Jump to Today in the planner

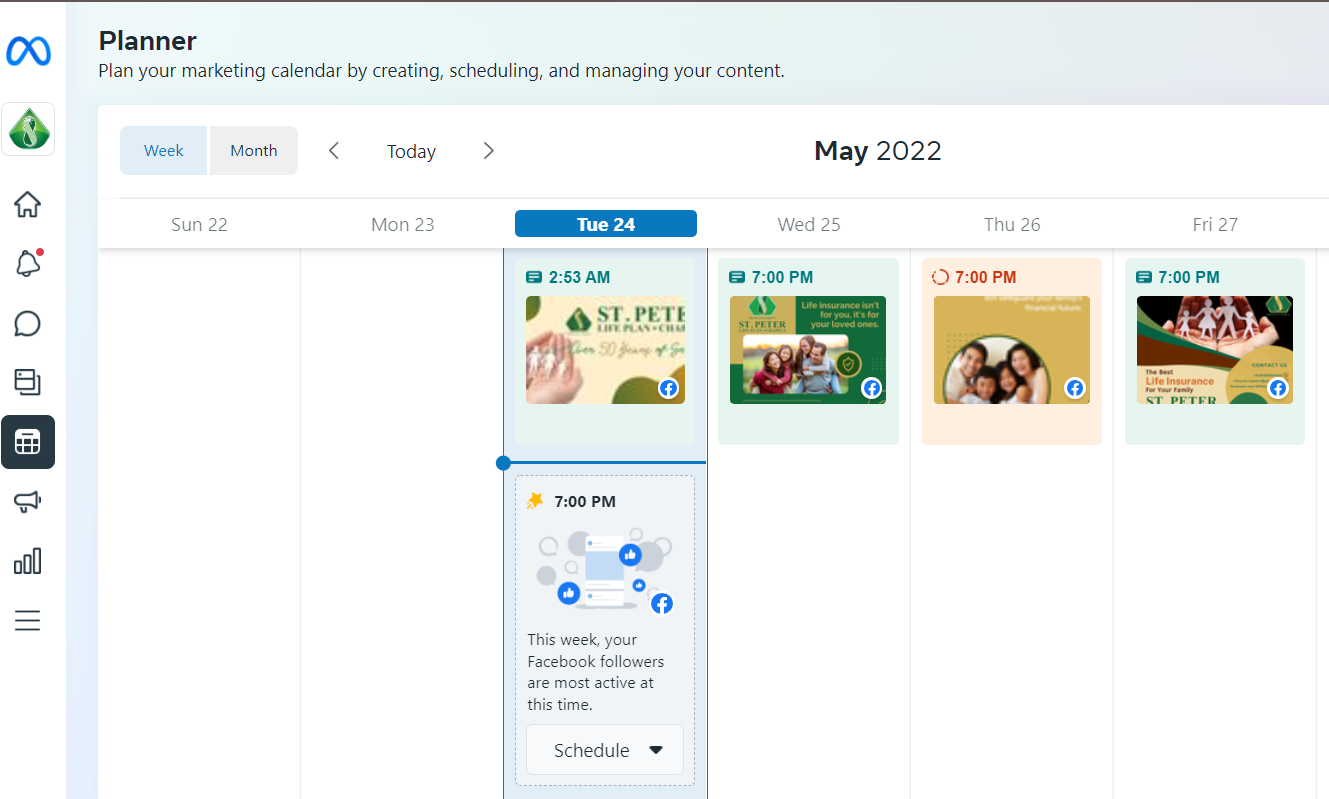tap(411, 151)
